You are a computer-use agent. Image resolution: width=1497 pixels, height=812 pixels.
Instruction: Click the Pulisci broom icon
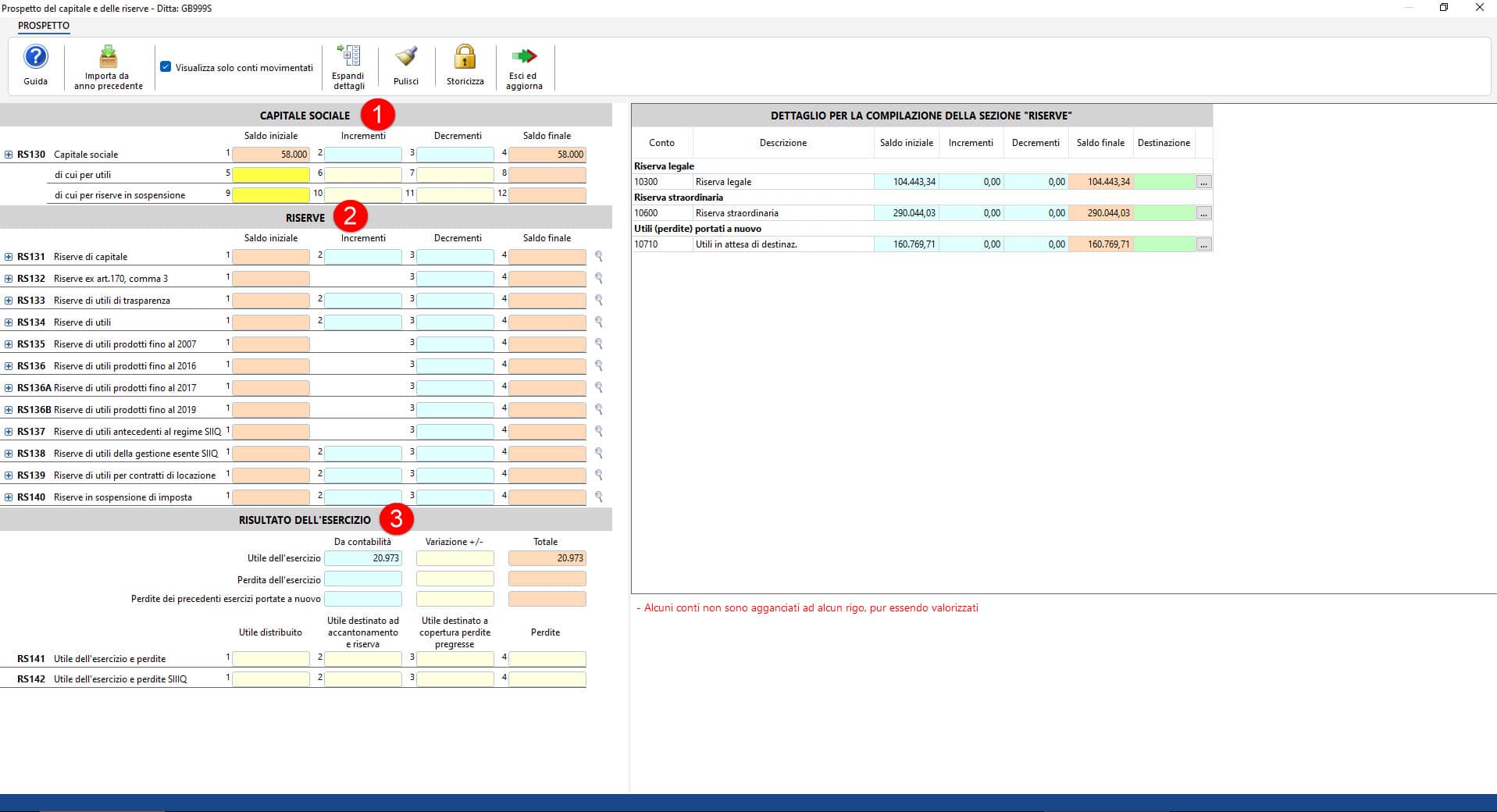coord(406,57)
